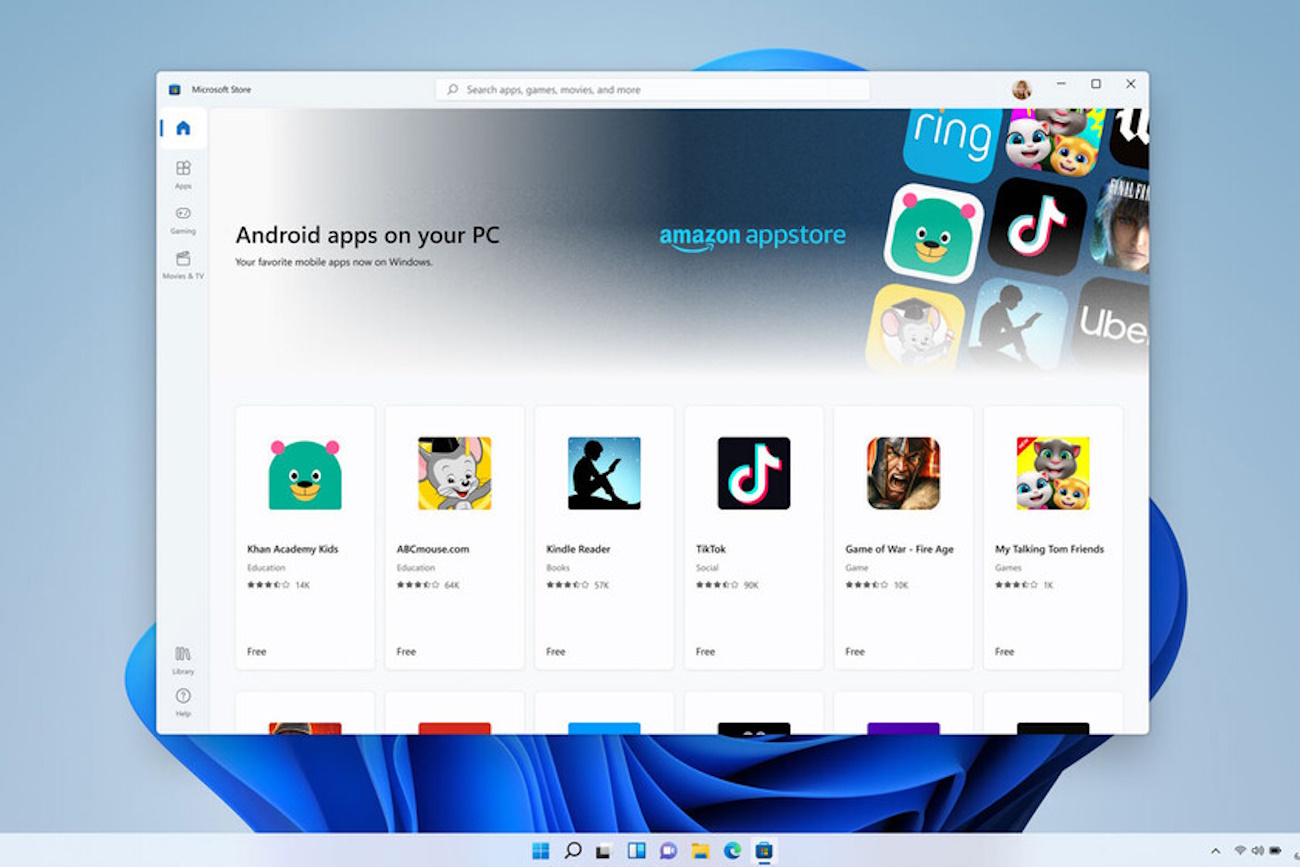Click the Free price on Khan Academy Kids

[257, 651]
